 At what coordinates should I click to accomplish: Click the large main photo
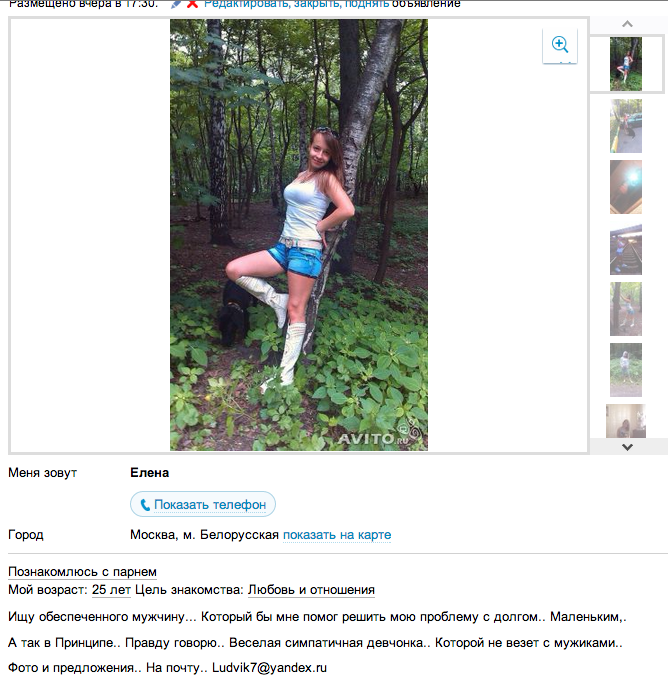click(x=299, y=235)
